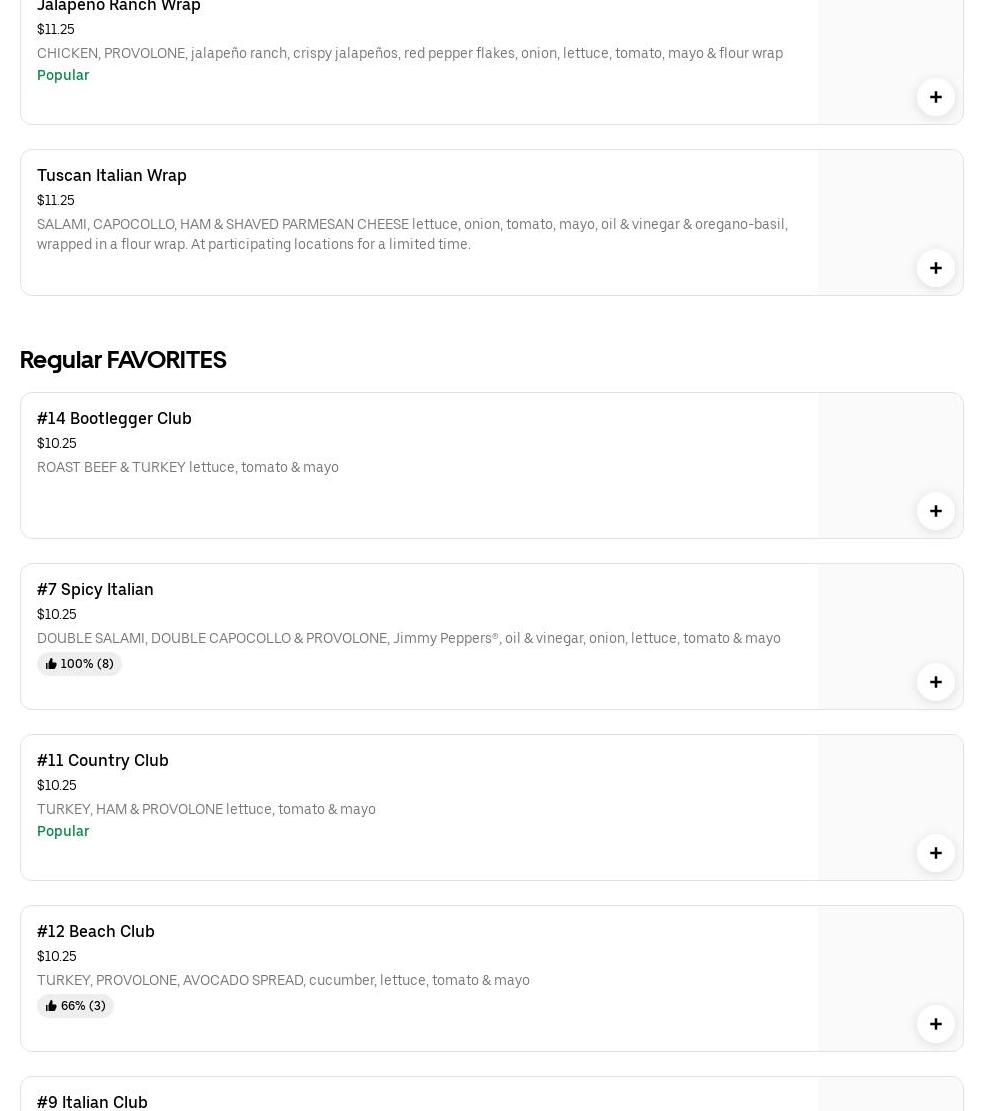Tap plus button on #11 Country Club

point(935,853)
